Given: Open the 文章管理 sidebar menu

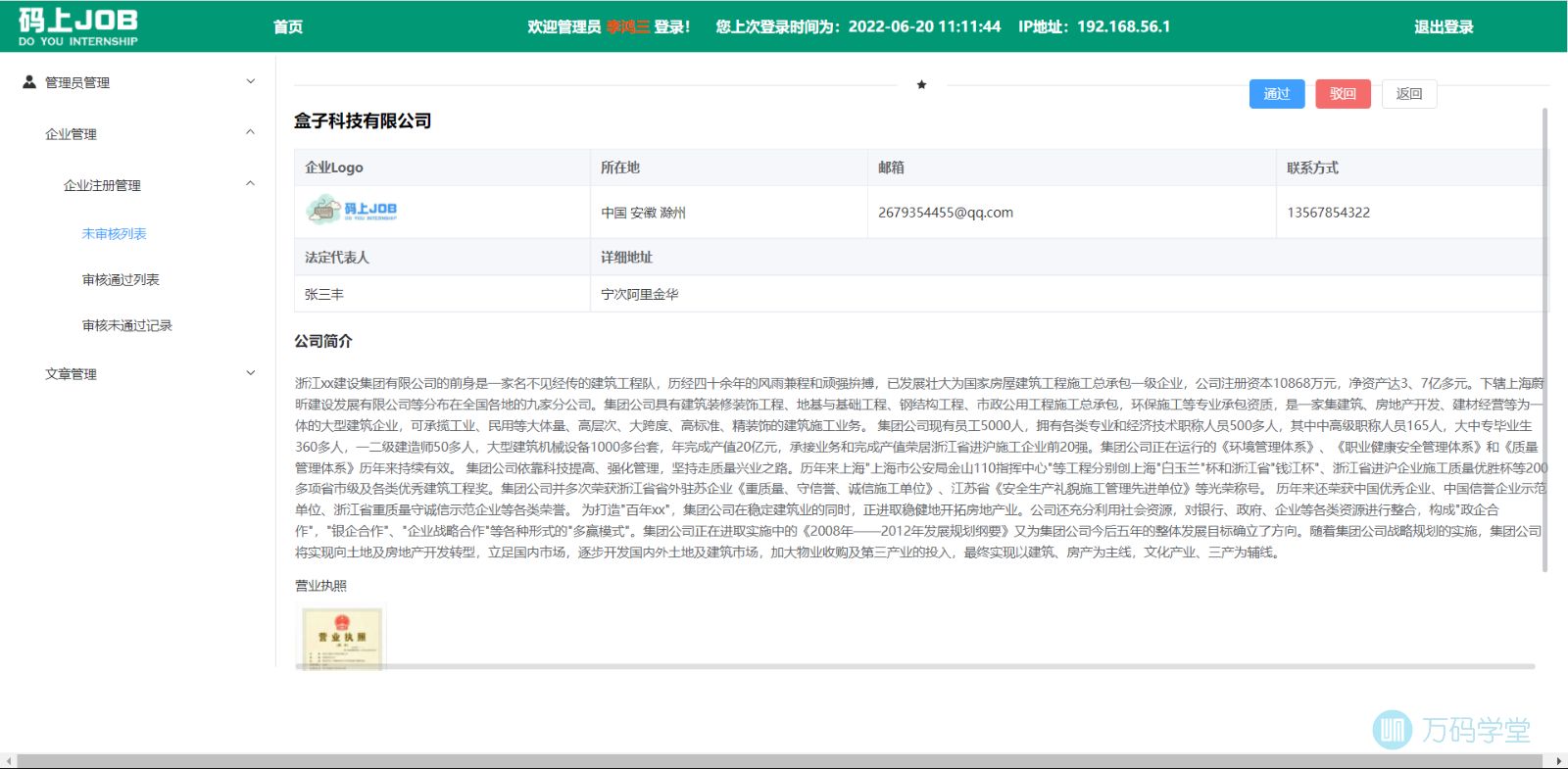Looking at the screenshot, I should 138,373.
